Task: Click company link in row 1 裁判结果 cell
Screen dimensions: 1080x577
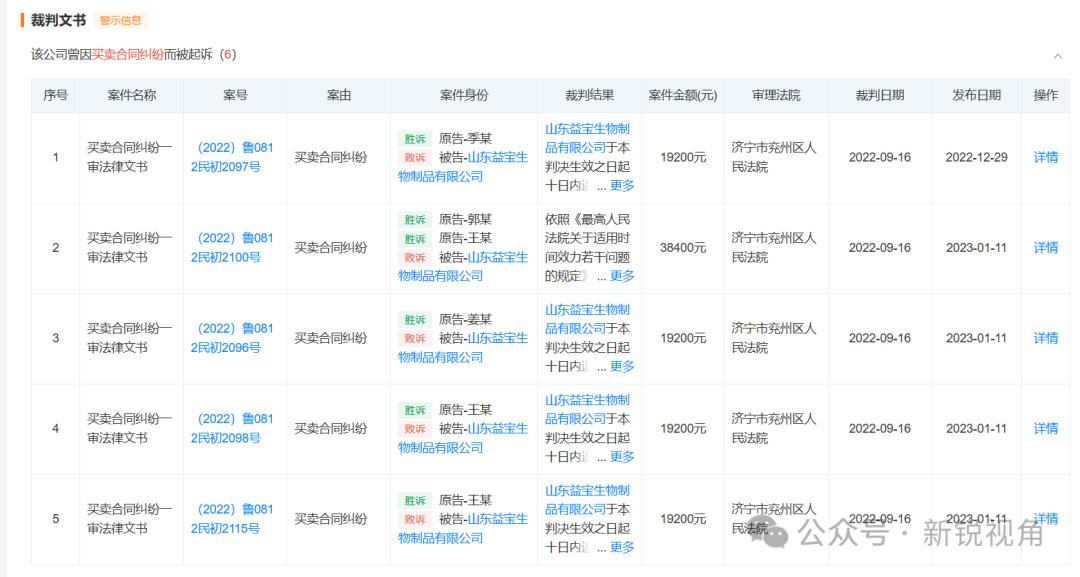Action: click(x=587, y=138)
